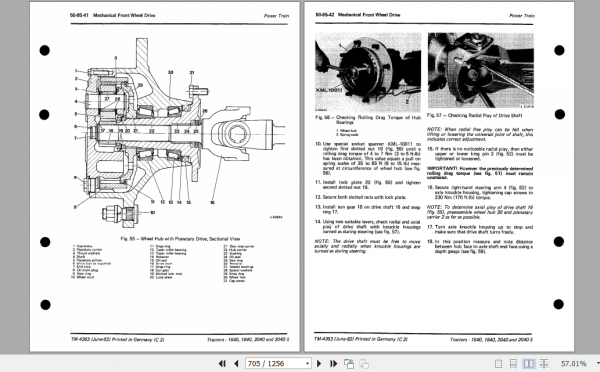
Task: Click the greyed next view icon
Action: (x=364, y=364)
